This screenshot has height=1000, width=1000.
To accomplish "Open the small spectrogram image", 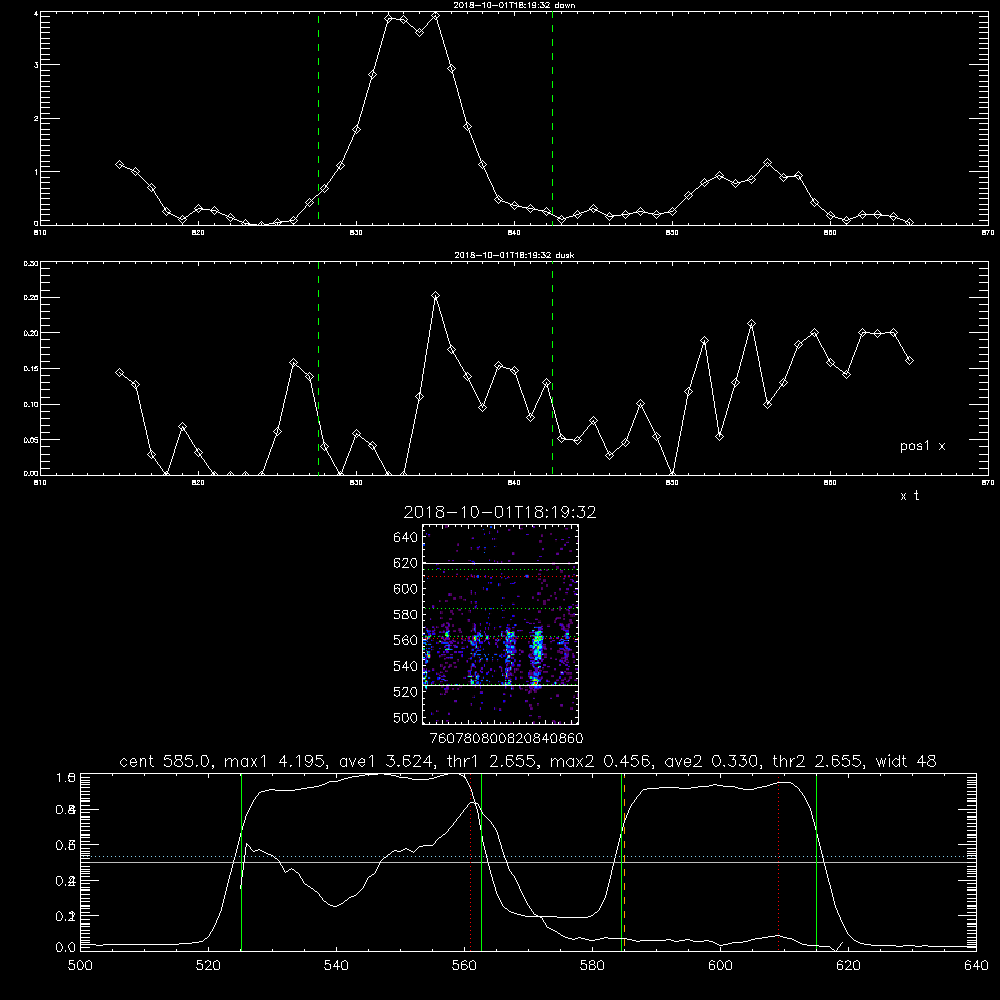I will click(500, 624).
